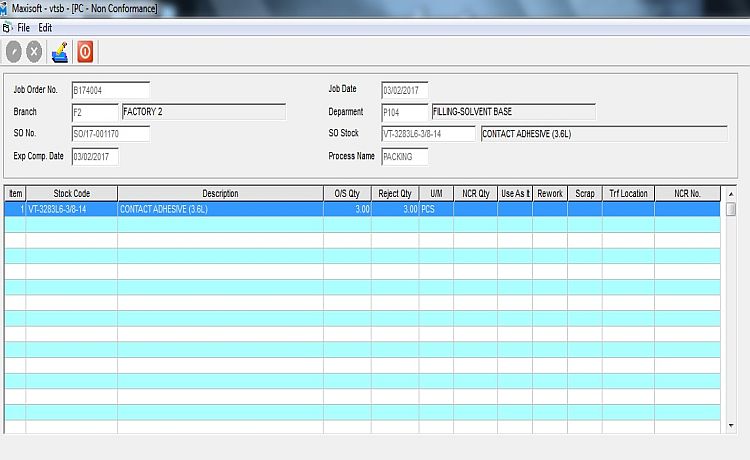The width and height of the screenshot is (750, 460).
Task: Select the SO No. input field
Action: 110,134
